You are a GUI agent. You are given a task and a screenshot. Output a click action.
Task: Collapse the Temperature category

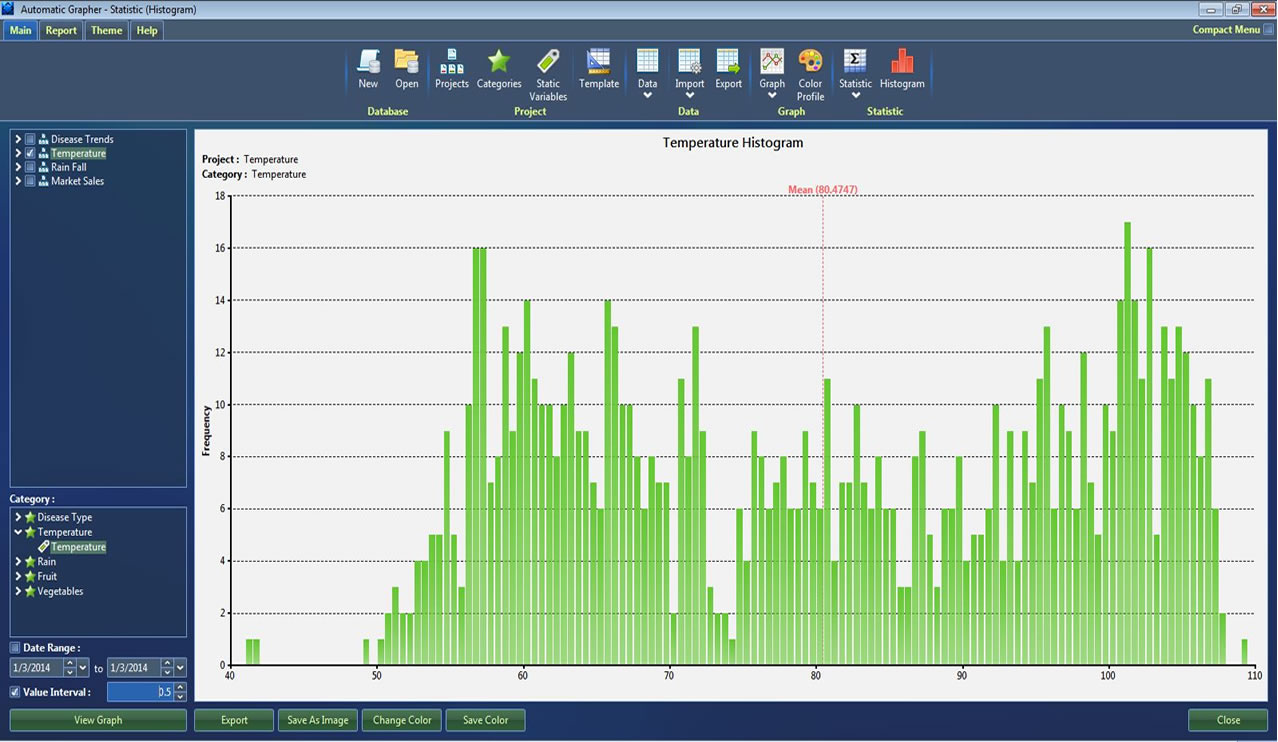tap(18, 532)
